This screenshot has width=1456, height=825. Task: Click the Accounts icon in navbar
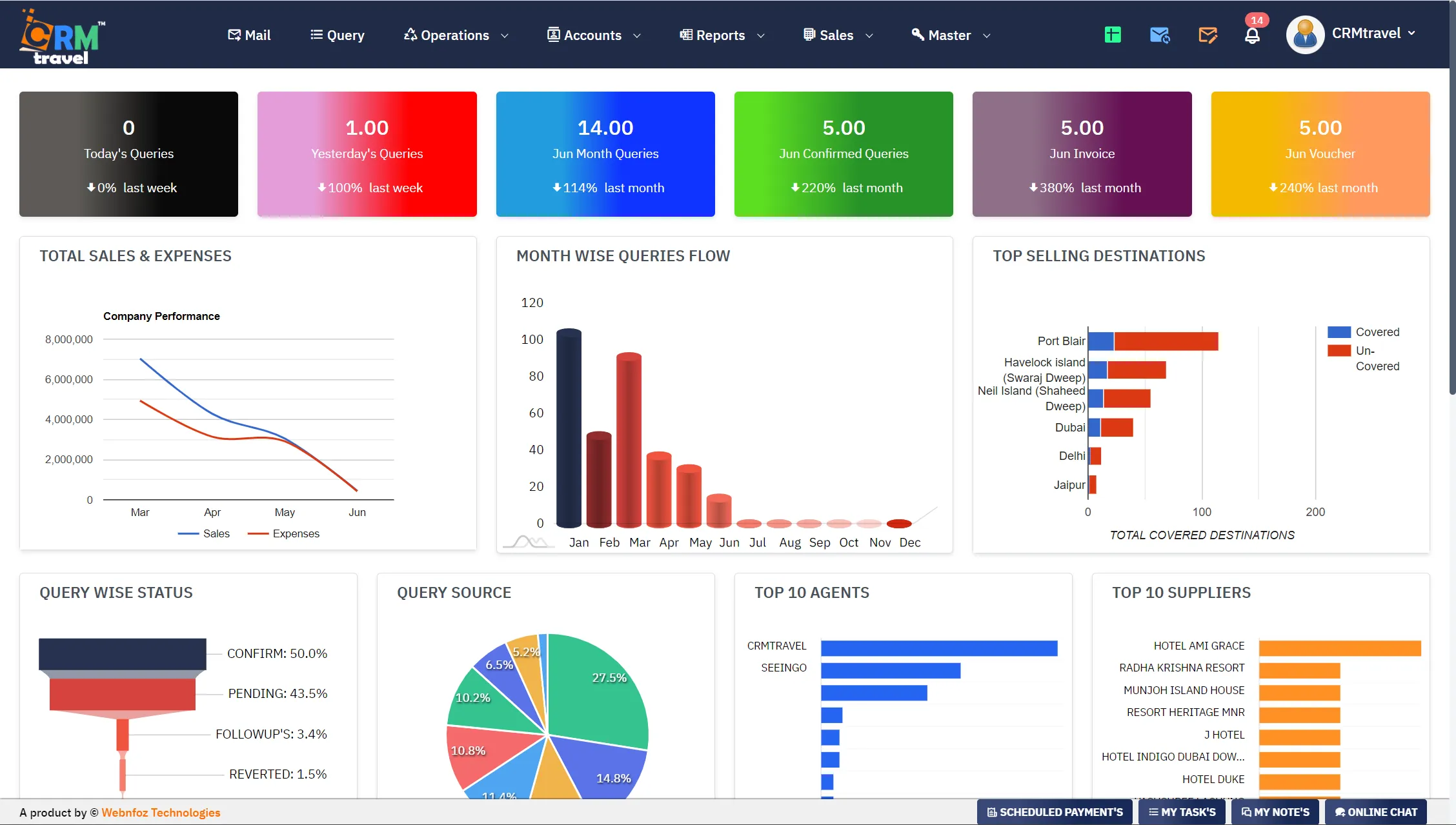(x=554, y=35)
